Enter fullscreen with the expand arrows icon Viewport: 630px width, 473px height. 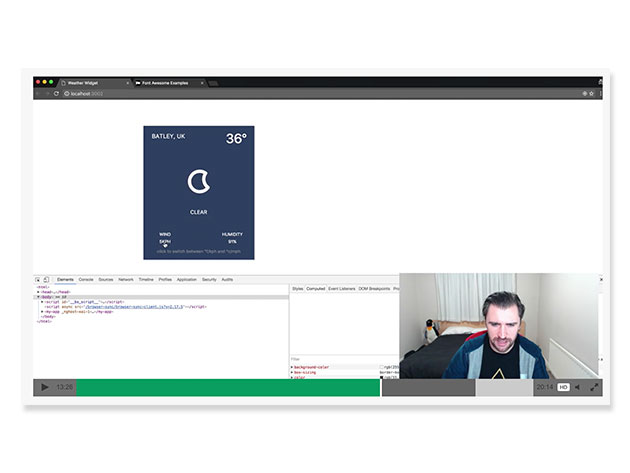(x=594, y=387)
